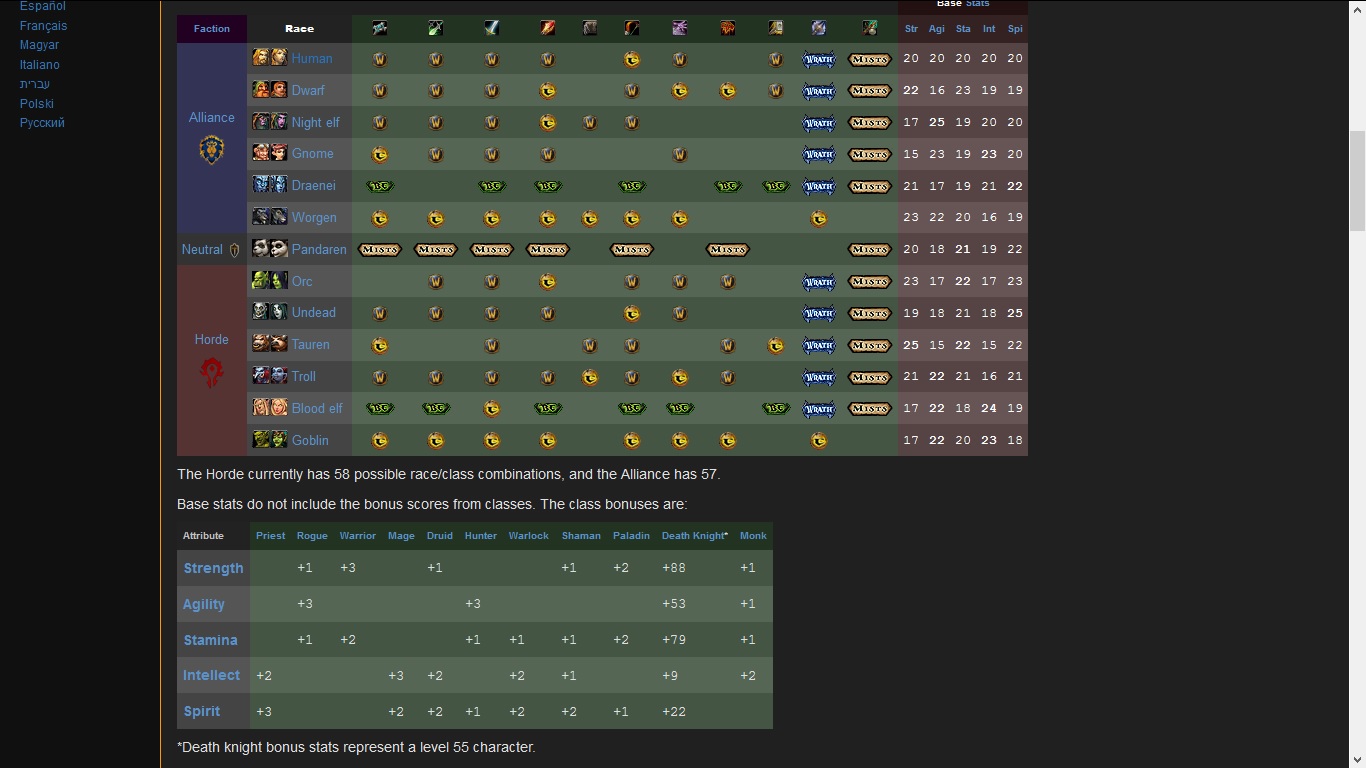1366x768 pixels.
Task: Click the Mage class icon in table header
Action: pos(548,28)
